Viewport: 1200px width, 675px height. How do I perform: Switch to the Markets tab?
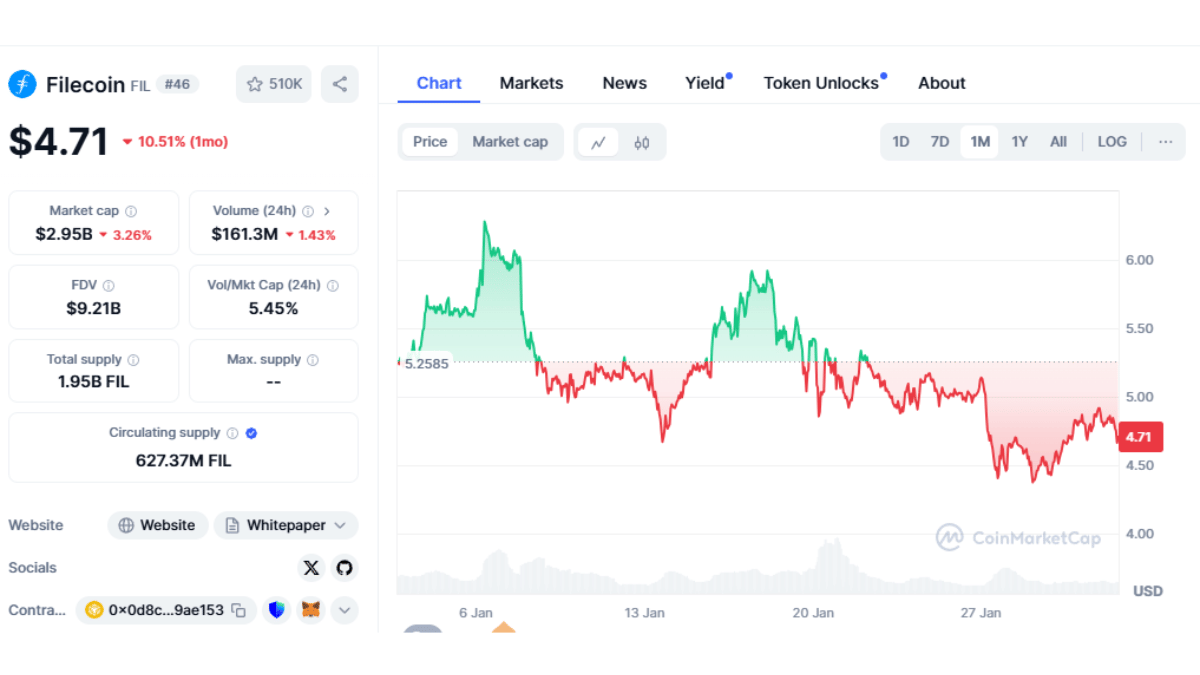pos(531,83)
